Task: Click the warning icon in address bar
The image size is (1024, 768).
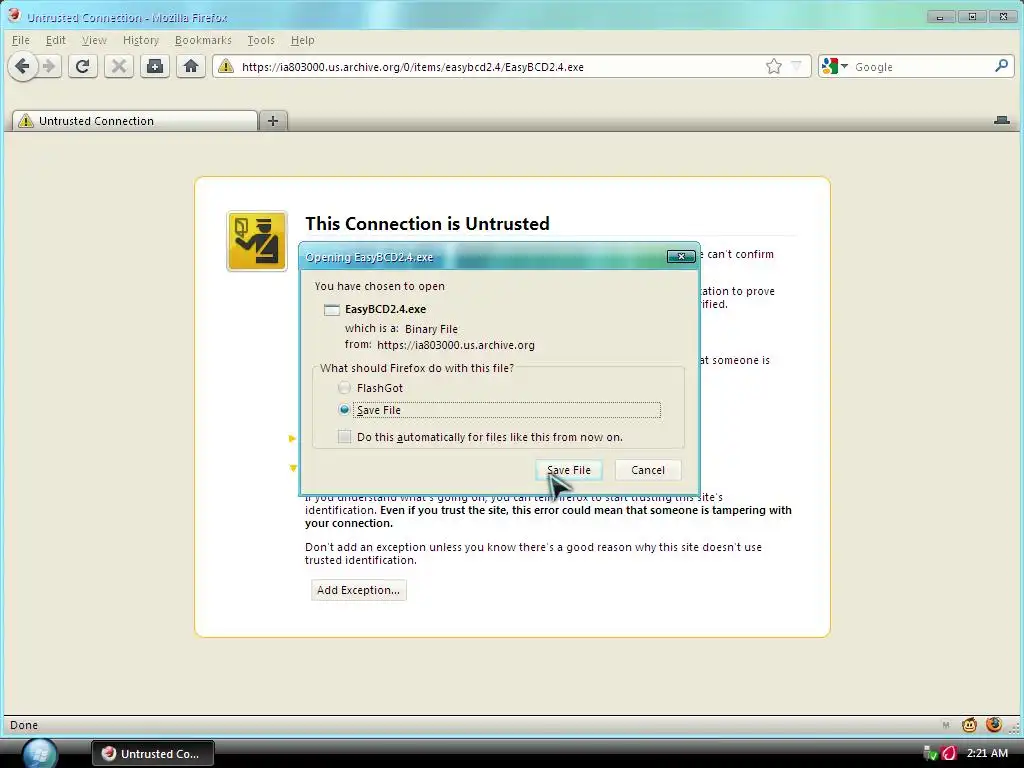Action: pyautogui.click(x=226, y=66)
